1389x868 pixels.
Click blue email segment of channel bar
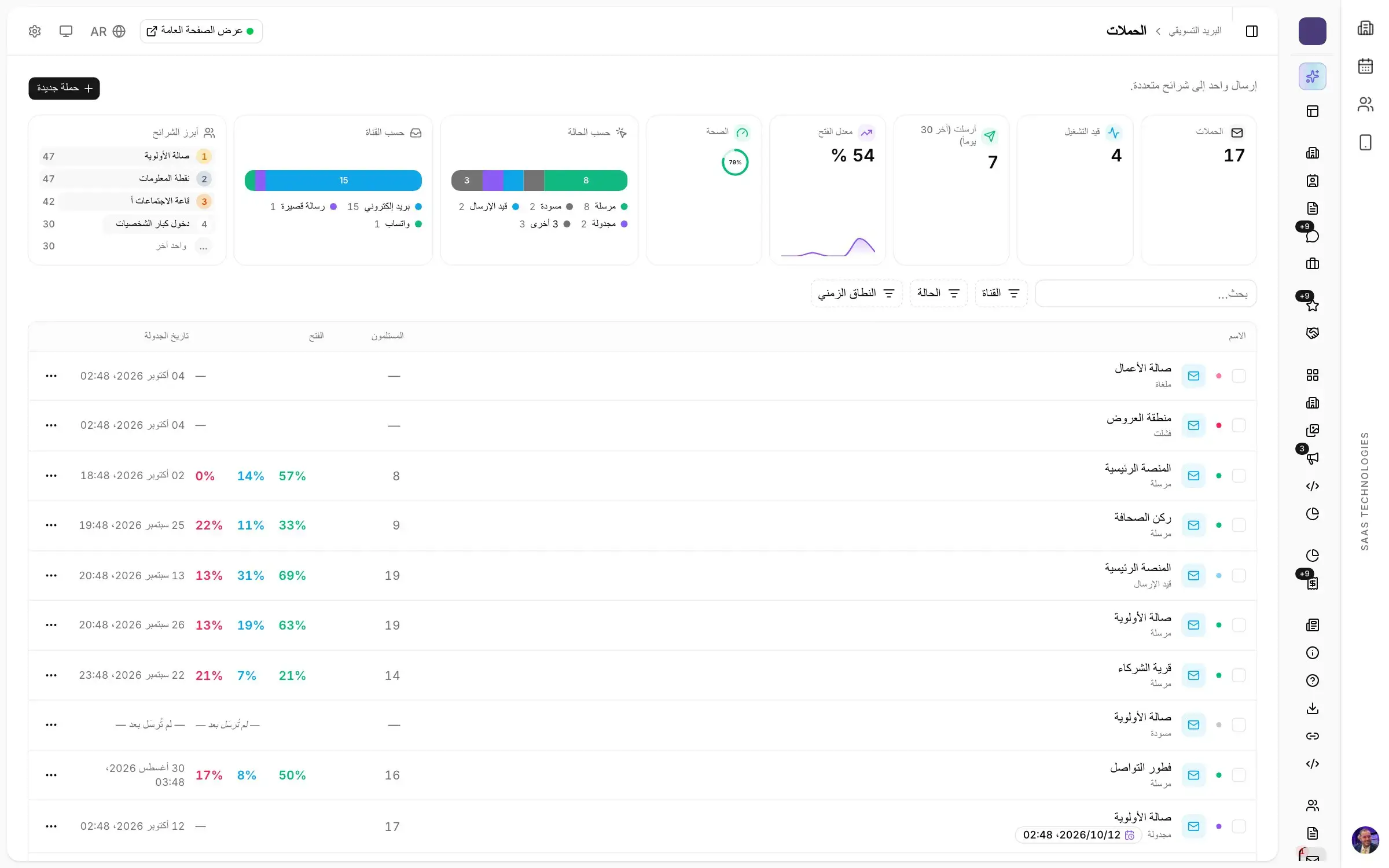point(343,181)
